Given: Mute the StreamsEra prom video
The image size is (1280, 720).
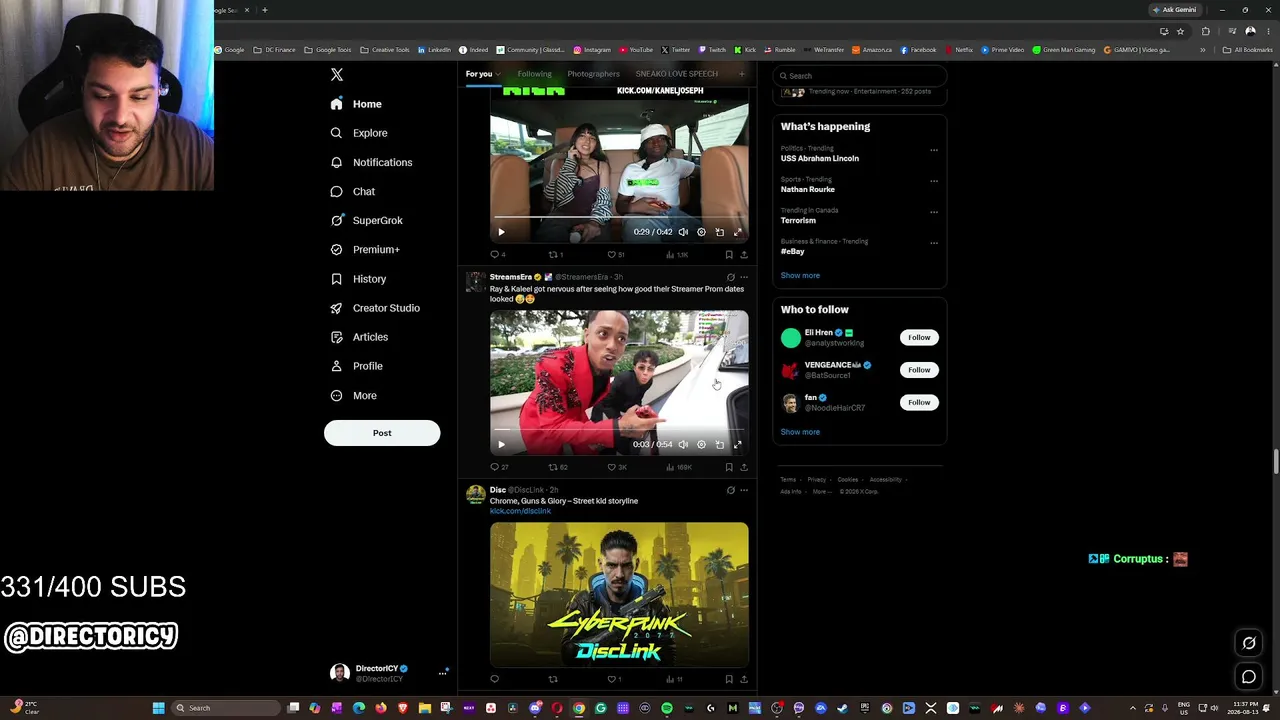Looking at the screenshot, I should click(683, 444).
